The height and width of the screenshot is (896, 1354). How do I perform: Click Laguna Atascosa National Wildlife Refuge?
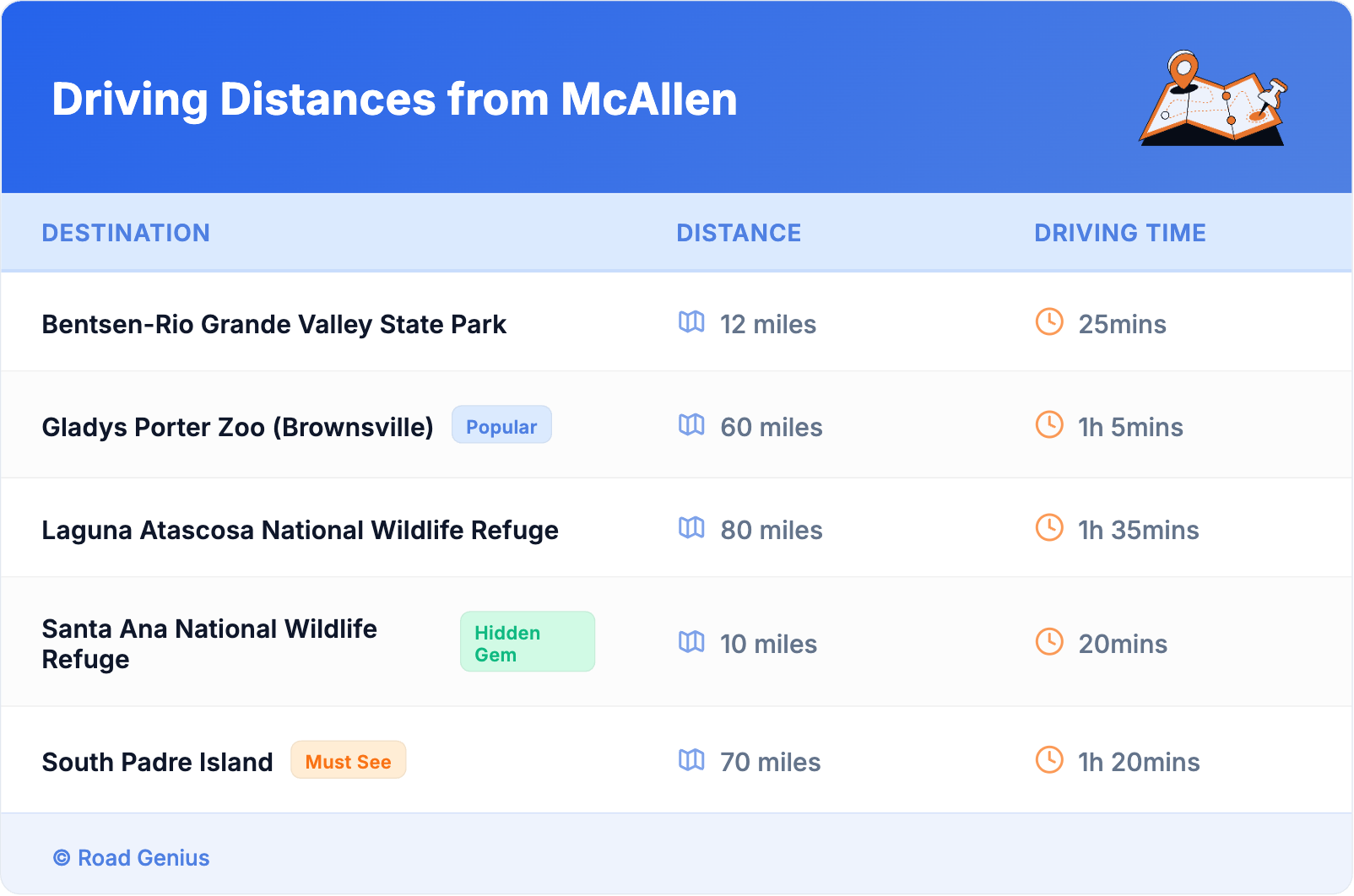[300, 531]
